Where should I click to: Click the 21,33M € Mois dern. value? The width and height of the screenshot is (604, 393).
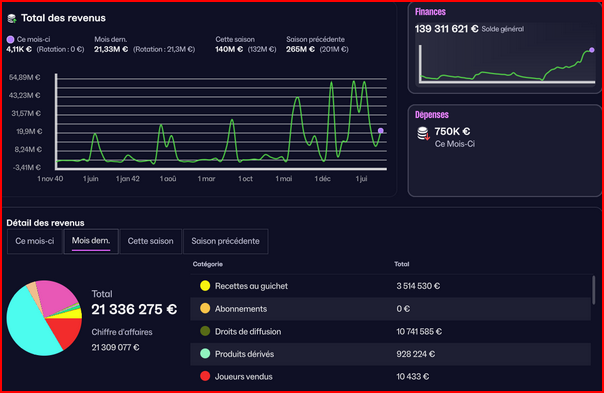pyautogui.click(x=111, y=49)
